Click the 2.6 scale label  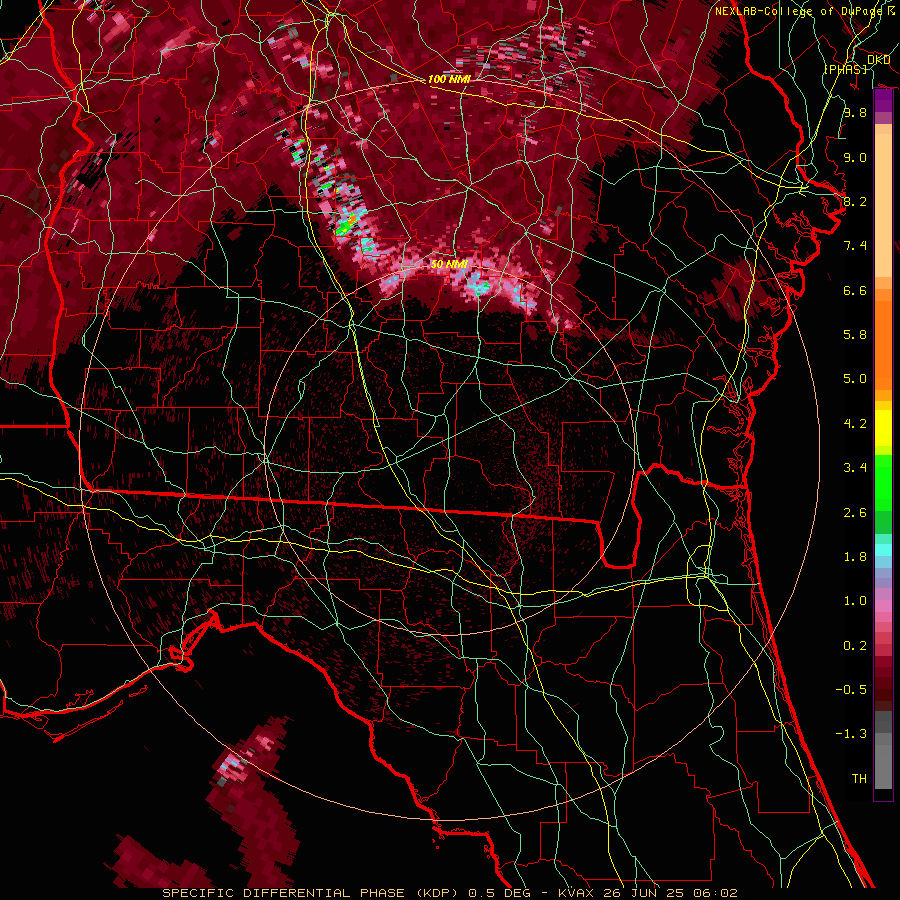click(x=855, y=513)
